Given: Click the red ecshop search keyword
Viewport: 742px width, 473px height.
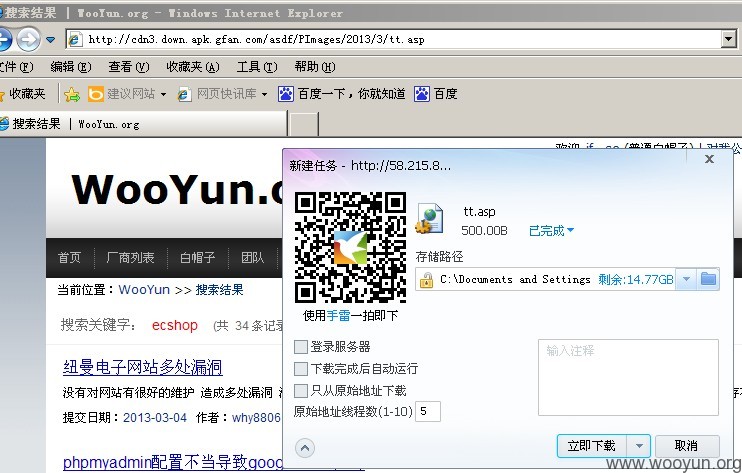Looking at the screenshot, I should [x=175, y=325].
